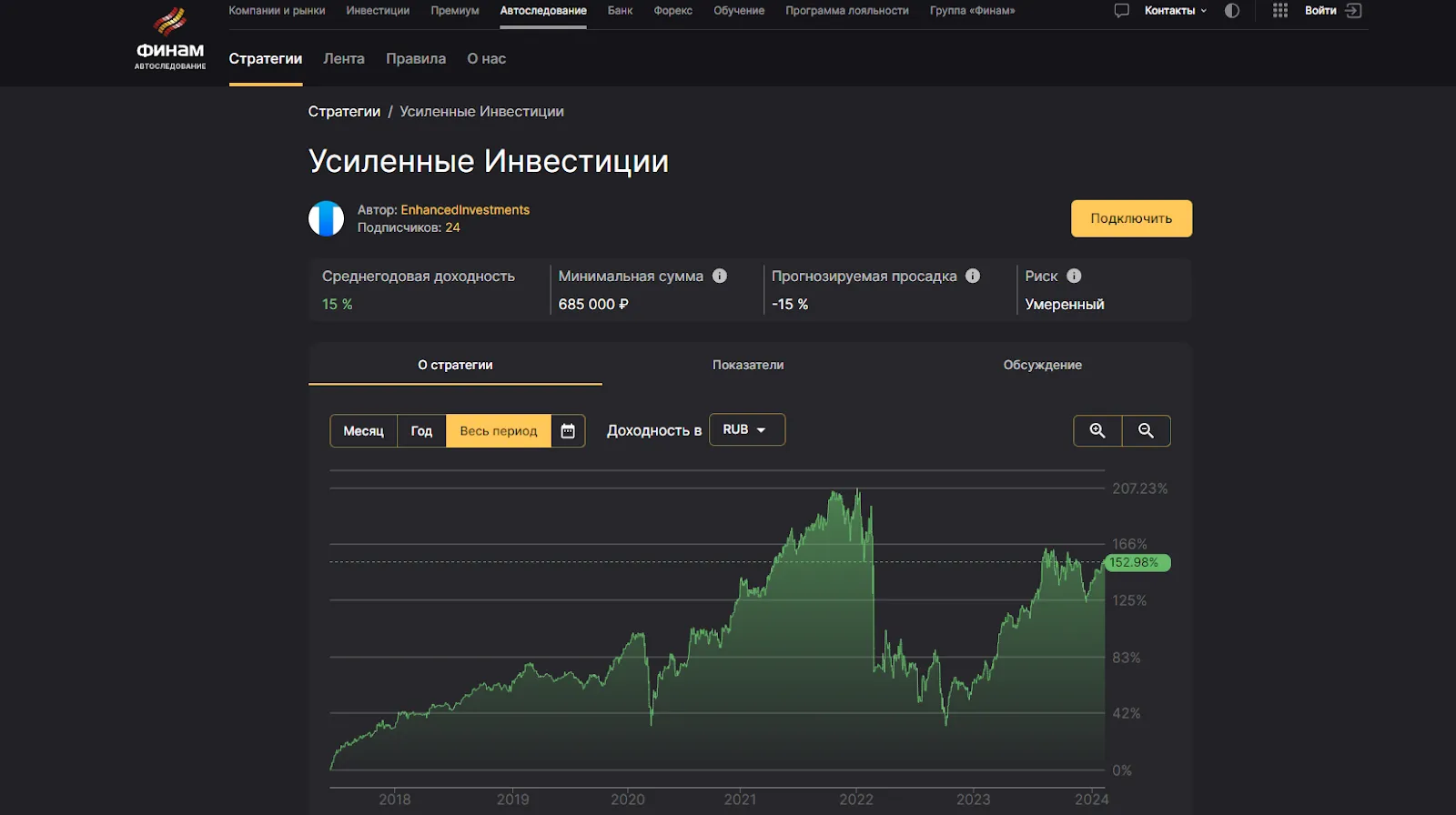1456x815 pixels.
Task: Open the RUB currency dropdown
Action: pos(747,429)
